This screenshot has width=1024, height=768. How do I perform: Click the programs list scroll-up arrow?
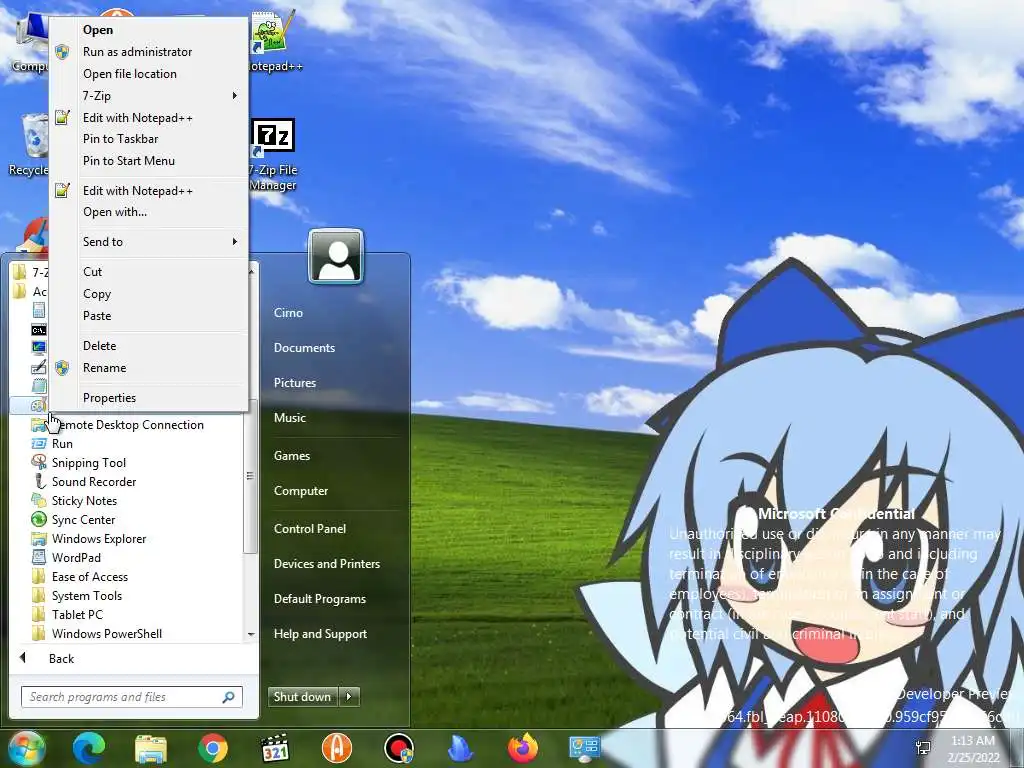tap(251, 270)
